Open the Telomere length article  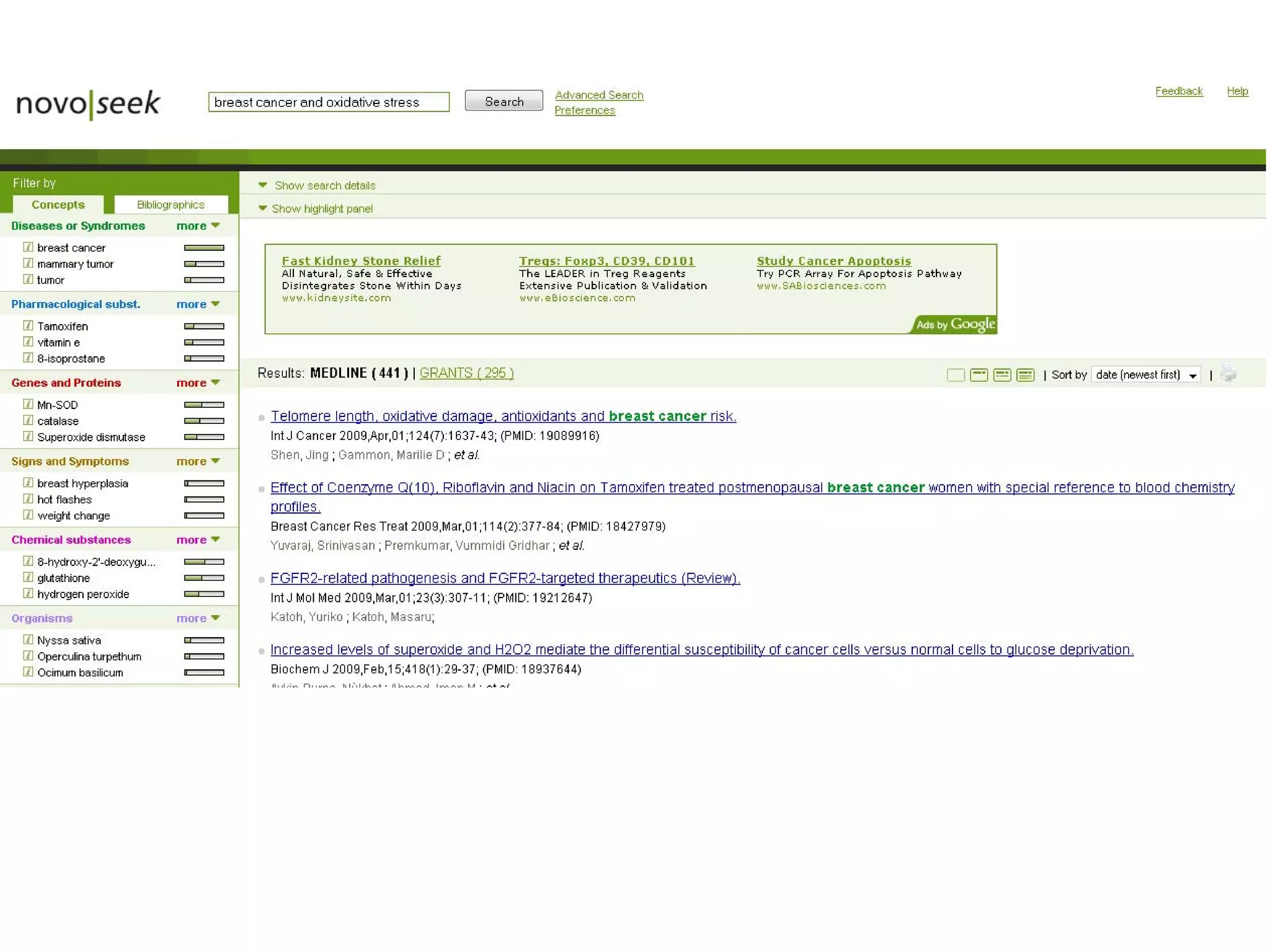503,416
